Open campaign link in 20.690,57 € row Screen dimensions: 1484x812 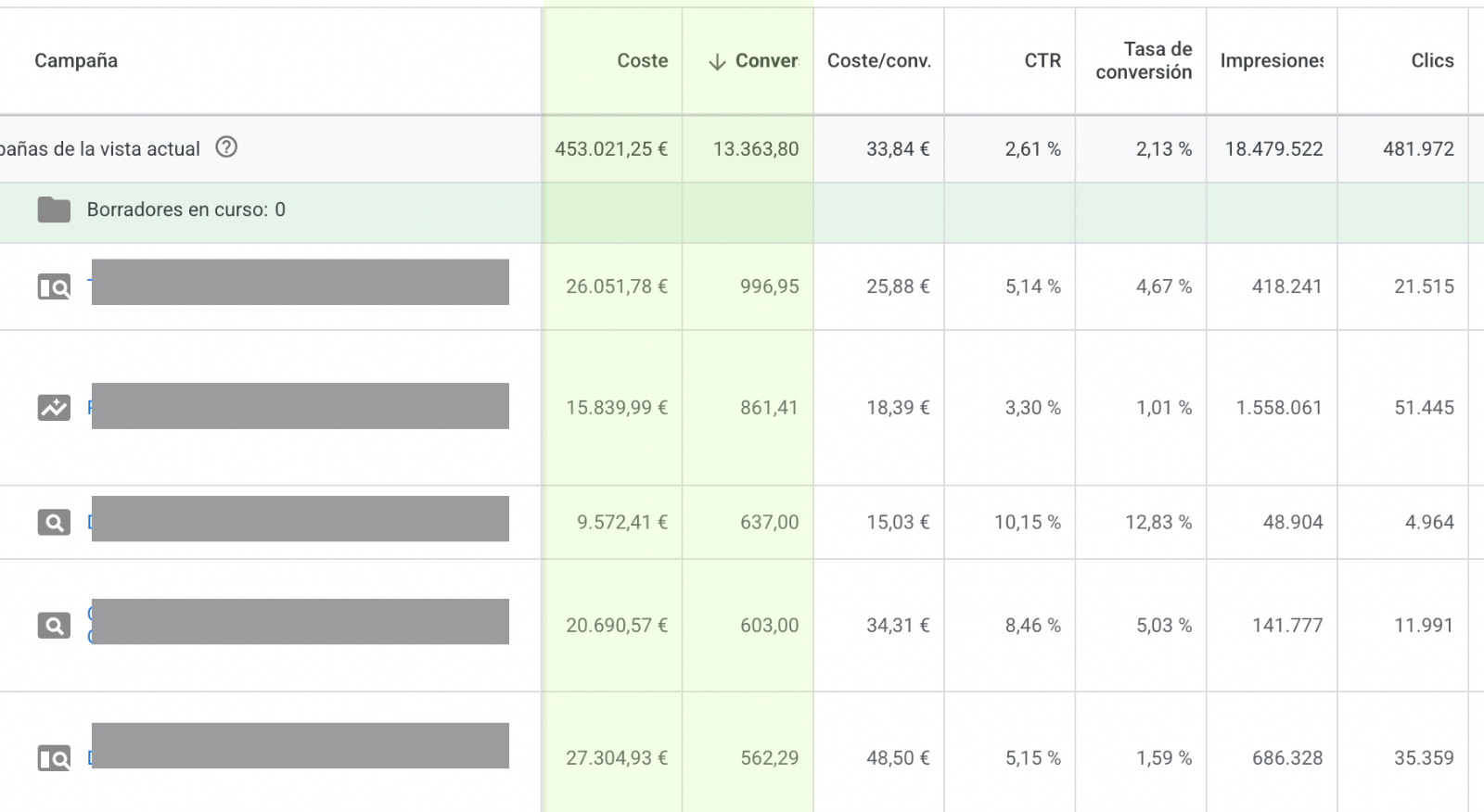point(300,622)
